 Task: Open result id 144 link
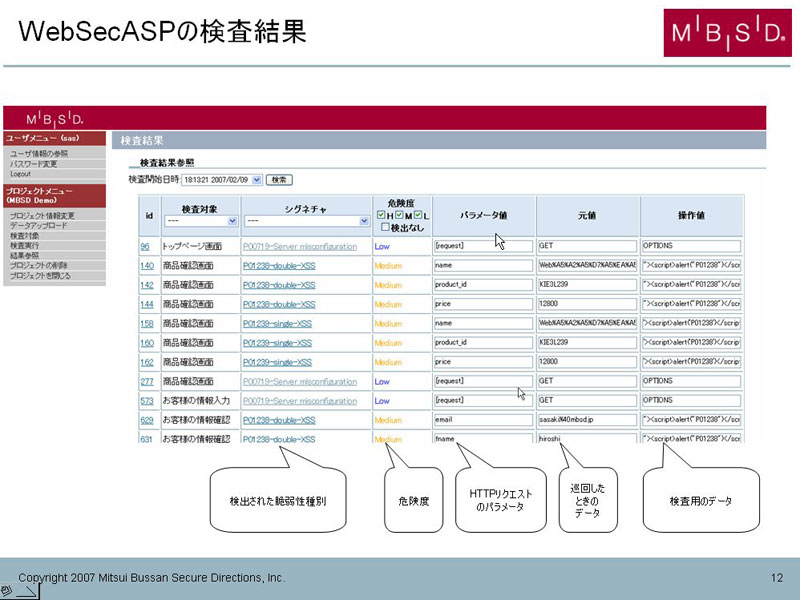point(147,305)
